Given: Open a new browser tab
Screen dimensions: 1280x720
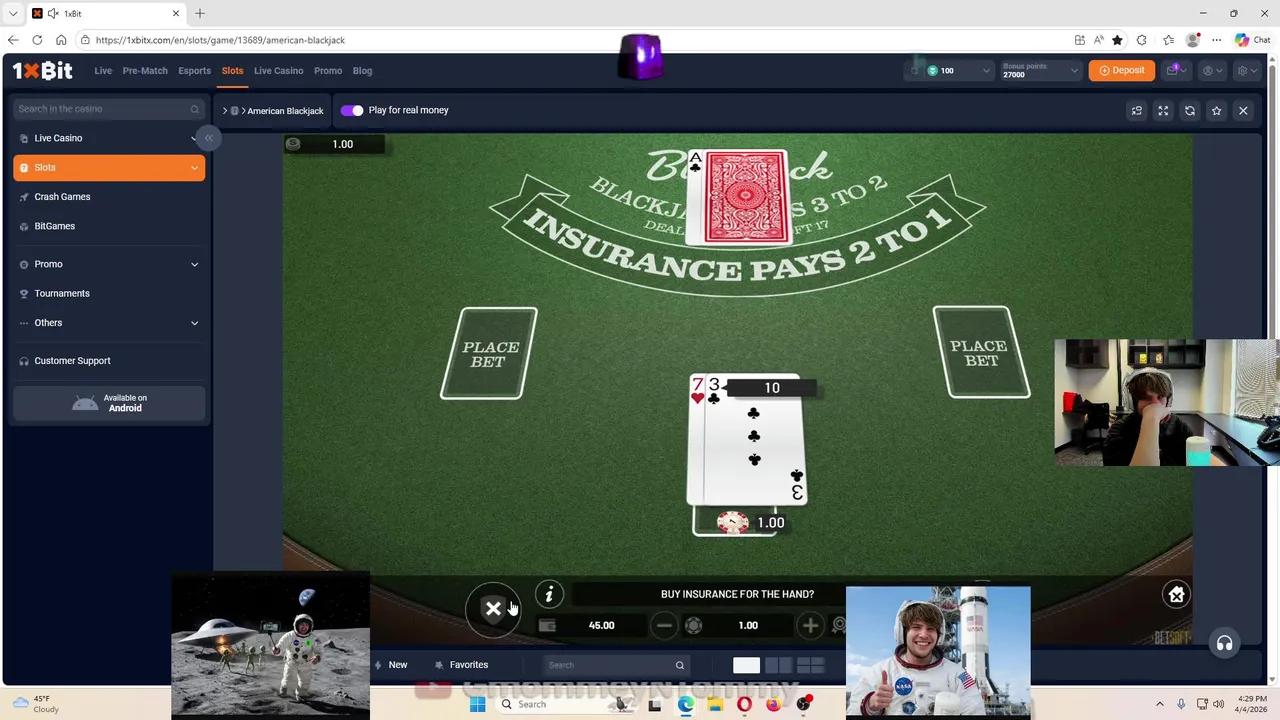Looking at the screenshot, I should pos(199,13).
